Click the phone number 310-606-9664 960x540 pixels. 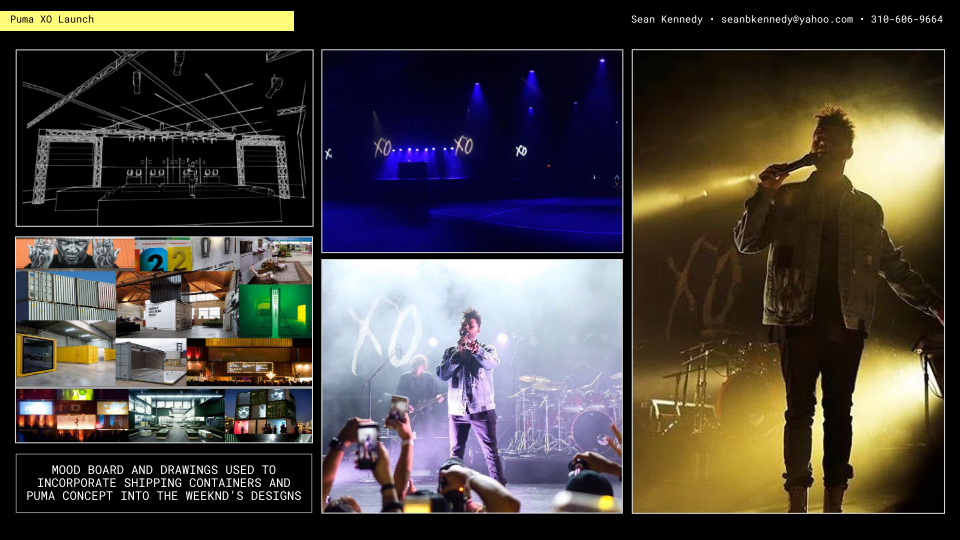tap(907, 20)
